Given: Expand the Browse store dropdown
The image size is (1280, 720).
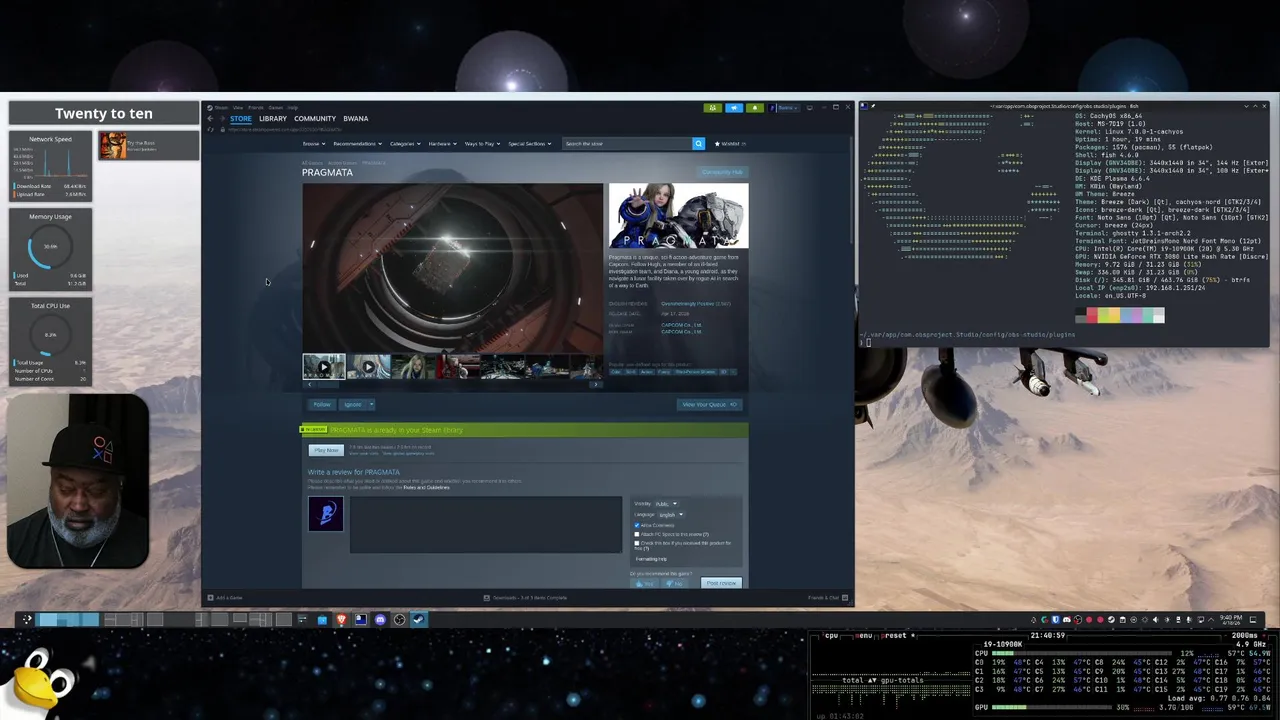Looking at the screenshot, I should coord(313,143).
